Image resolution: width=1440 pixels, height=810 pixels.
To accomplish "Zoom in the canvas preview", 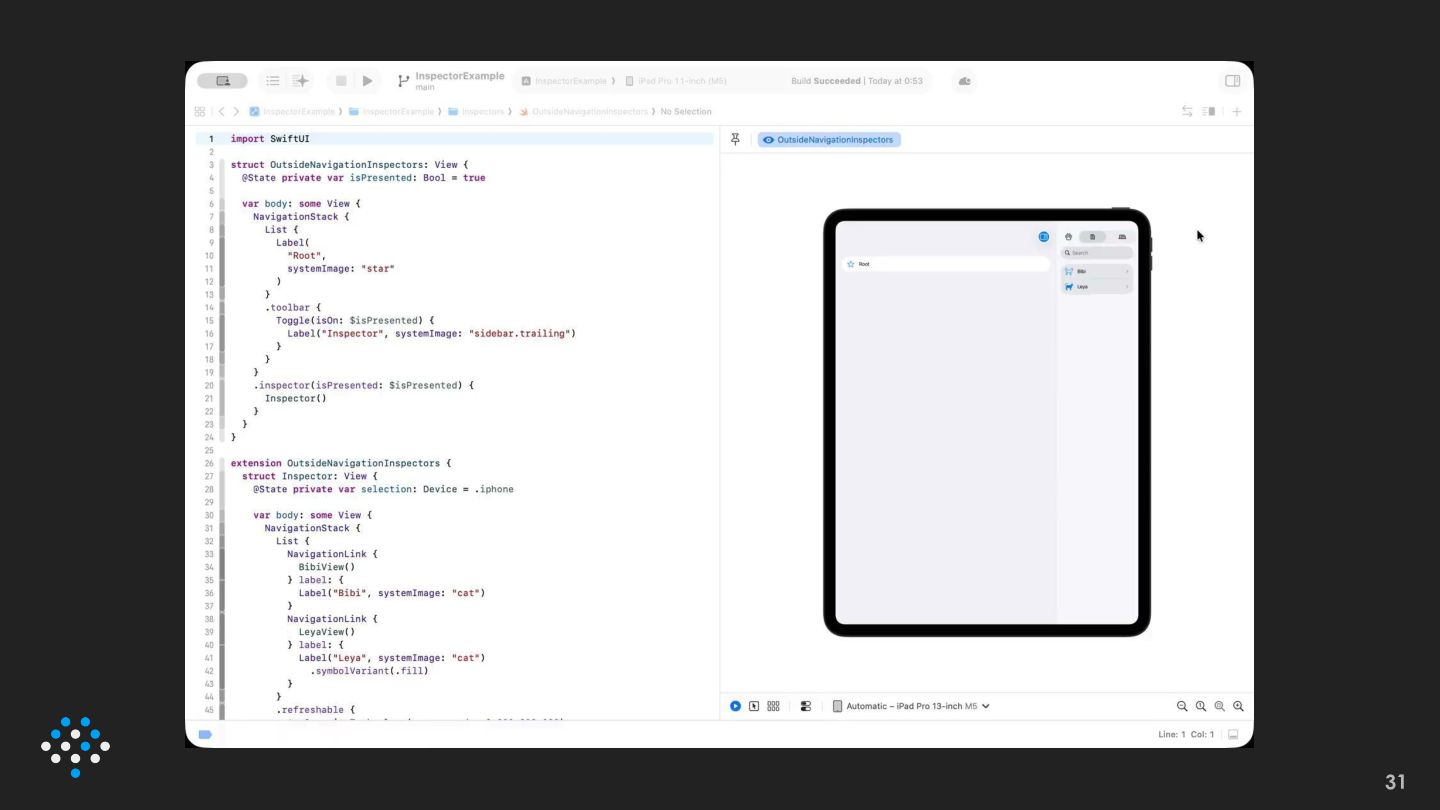I will [x=1238, y=706].
